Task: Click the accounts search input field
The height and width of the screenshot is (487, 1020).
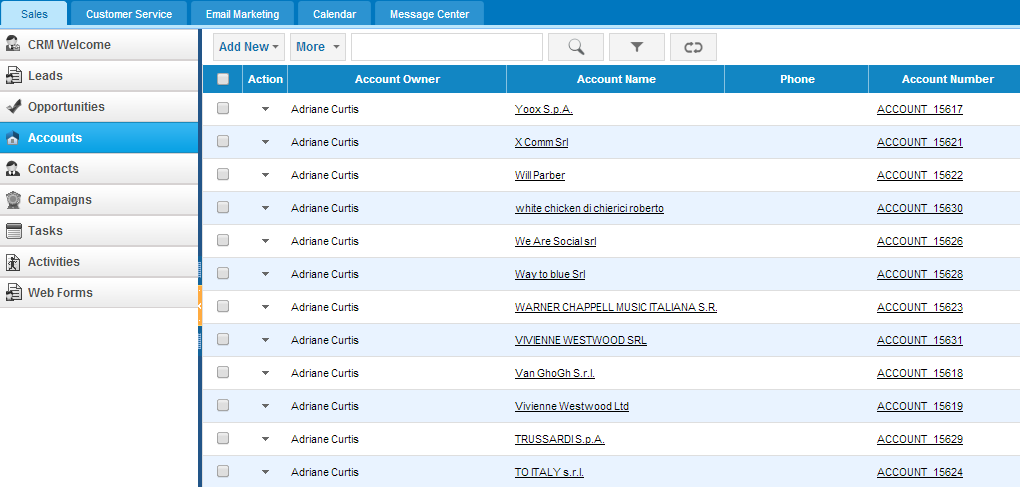Action: tap(447, 47)
